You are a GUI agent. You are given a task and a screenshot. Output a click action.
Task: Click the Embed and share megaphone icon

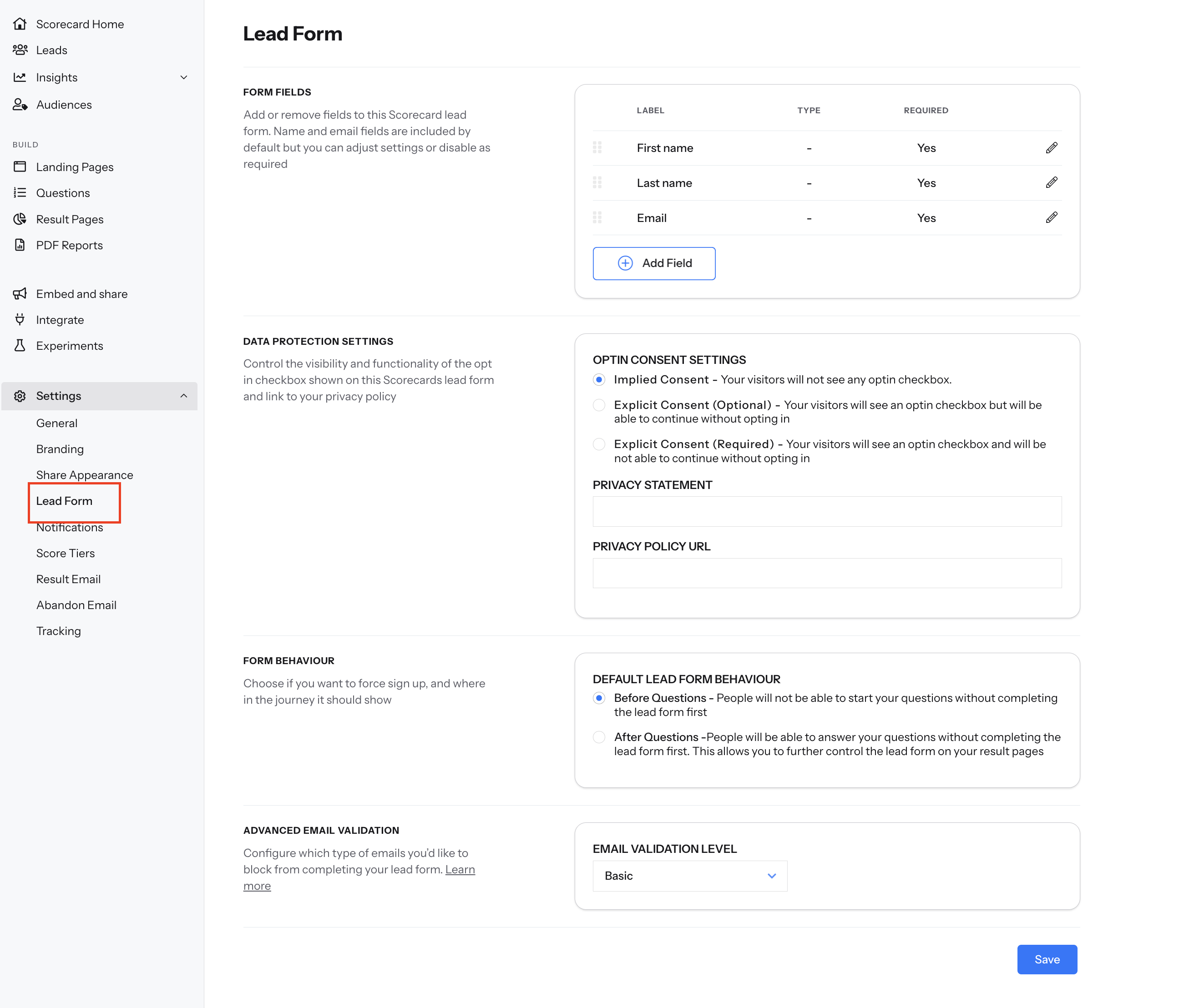tap(20, 293)
